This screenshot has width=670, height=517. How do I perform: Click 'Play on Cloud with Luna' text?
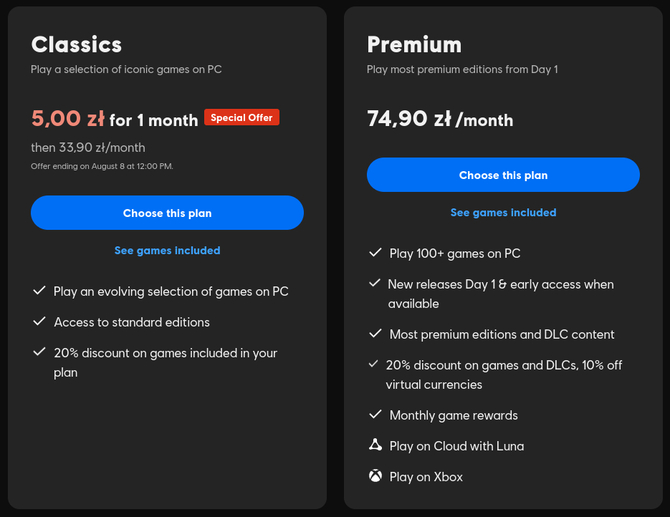pos(456,446)
